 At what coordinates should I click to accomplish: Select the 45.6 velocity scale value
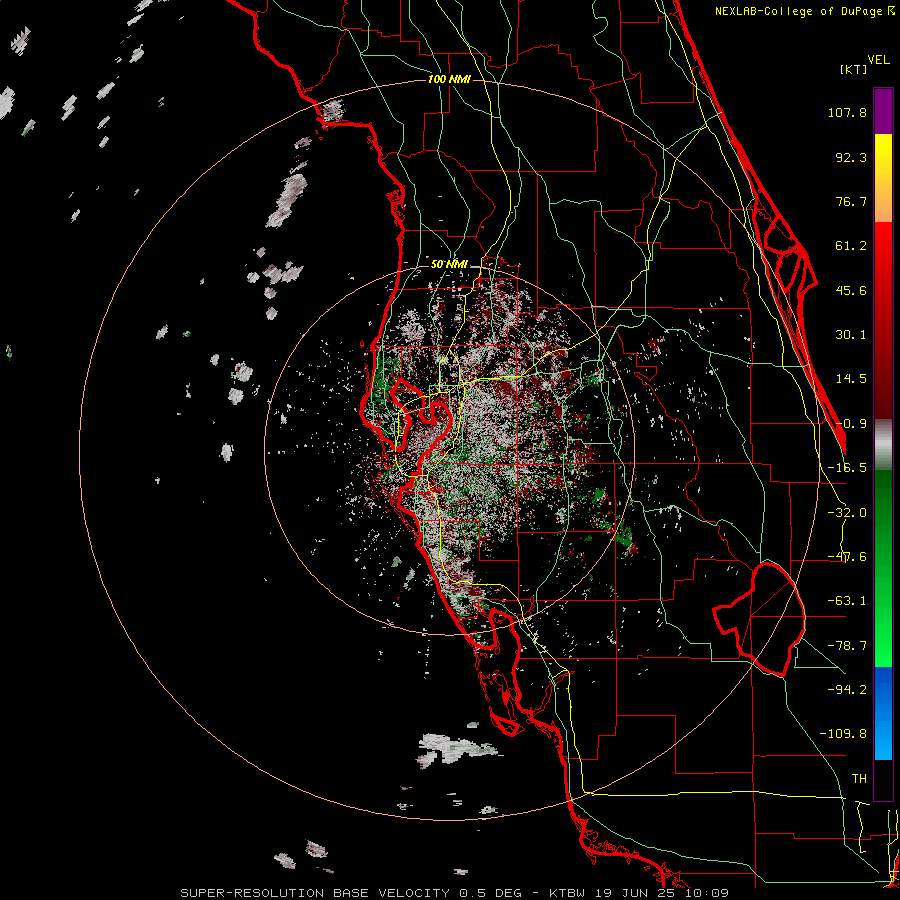tap(851, 290)
